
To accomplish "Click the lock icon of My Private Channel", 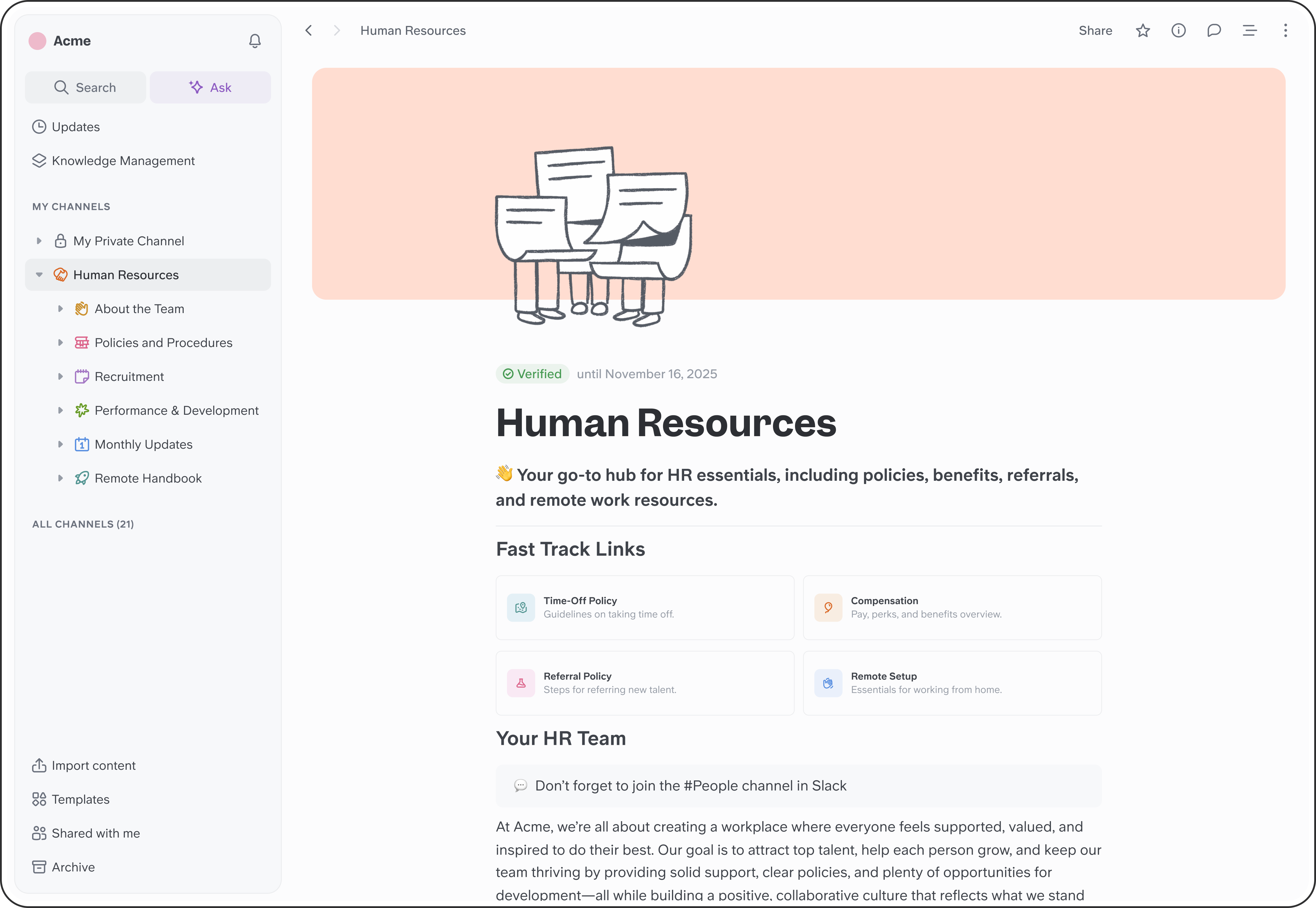I will (60, 241).
